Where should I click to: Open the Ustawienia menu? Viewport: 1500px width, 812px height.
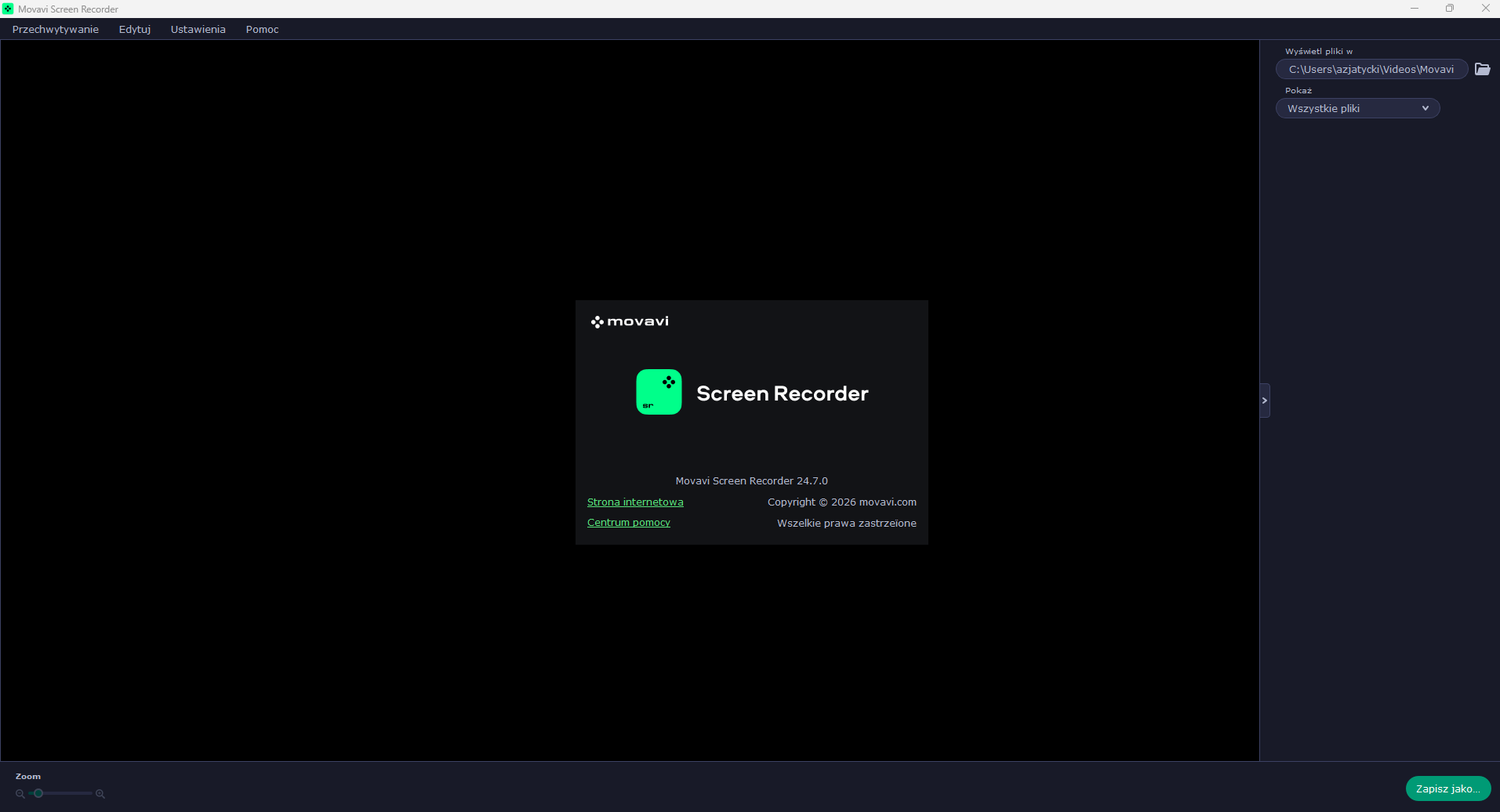(x=198, y=29)
